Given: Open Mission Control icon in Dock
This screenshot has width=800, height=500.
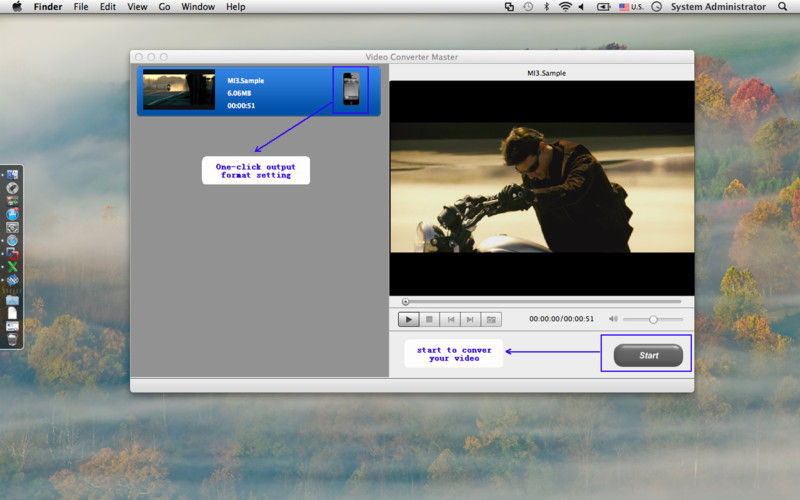Looking at the screenshot, I should [x=12, y=201].
